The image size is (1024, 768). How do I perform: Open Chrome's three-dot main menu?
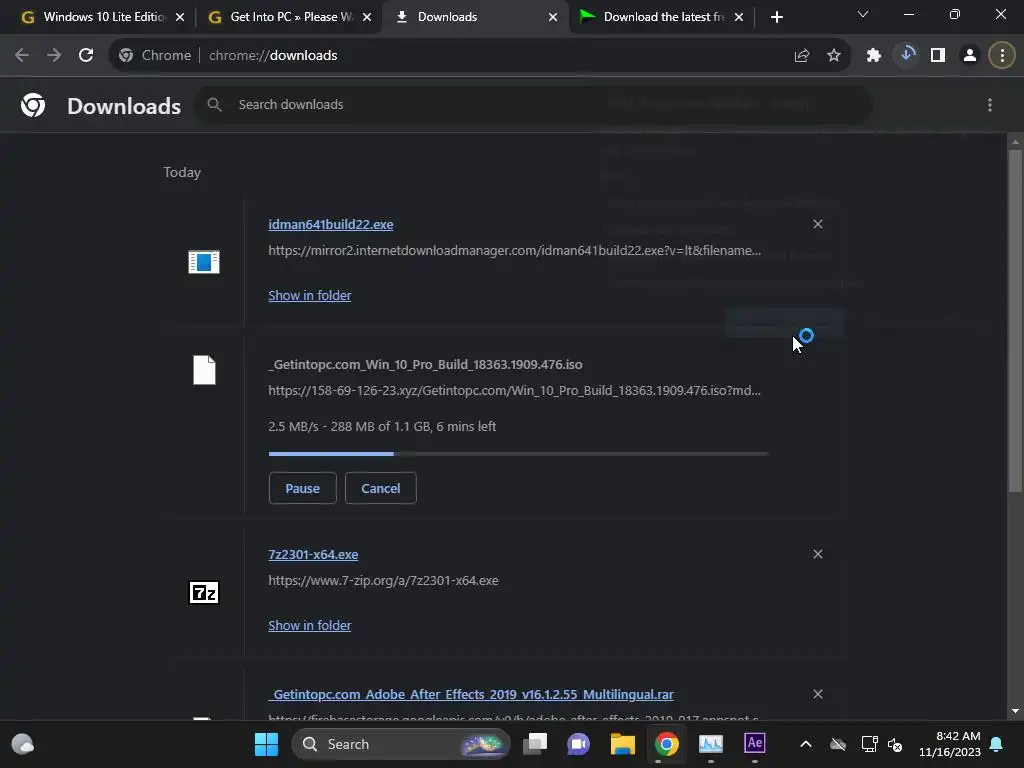[1002, 56]
